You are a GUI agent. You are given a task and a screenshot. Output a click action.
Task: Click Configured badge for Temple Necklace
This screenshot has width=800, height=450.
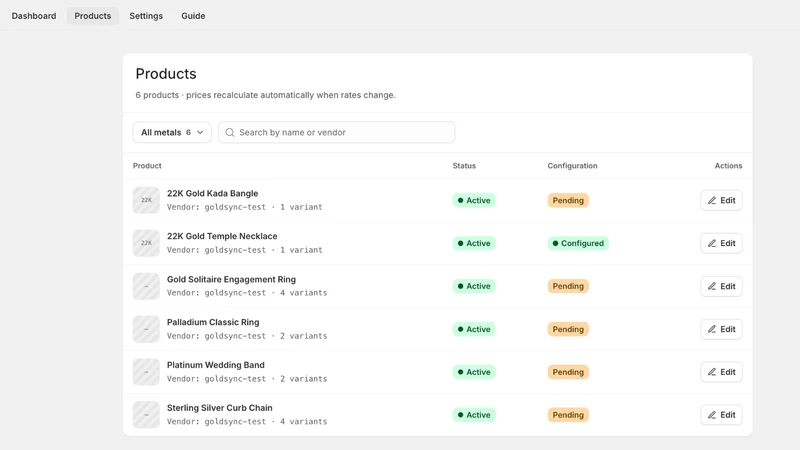[x=578, y=243]
